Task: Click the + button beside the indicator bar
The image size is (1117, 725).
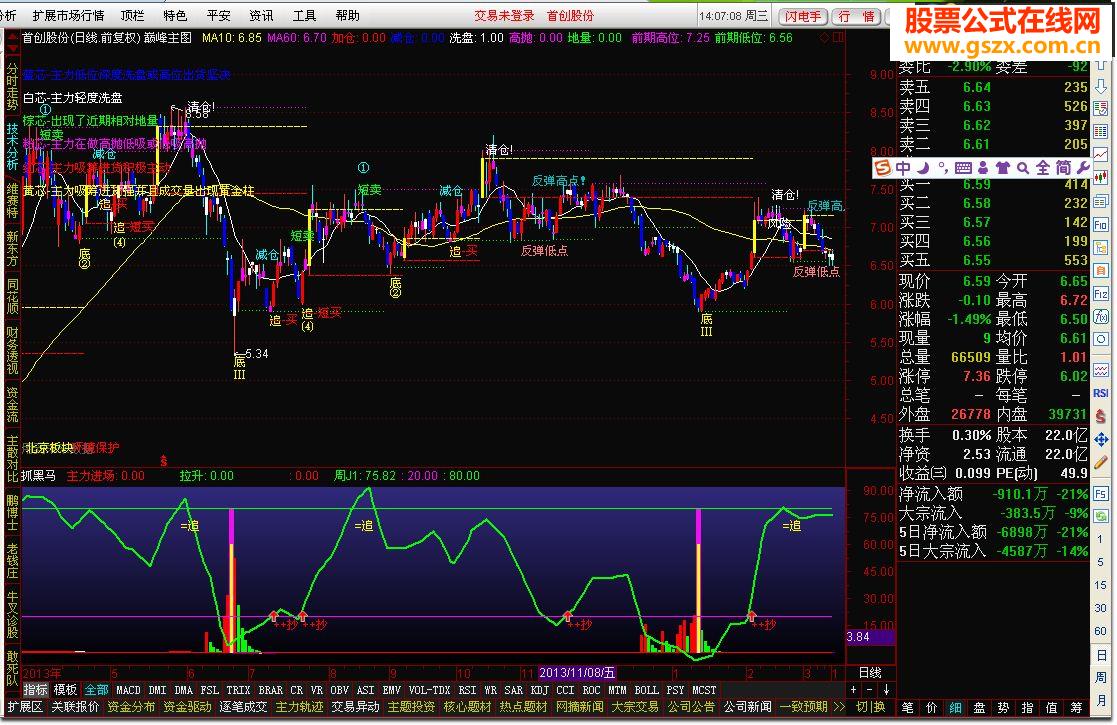Action: (x=853, y=689)
